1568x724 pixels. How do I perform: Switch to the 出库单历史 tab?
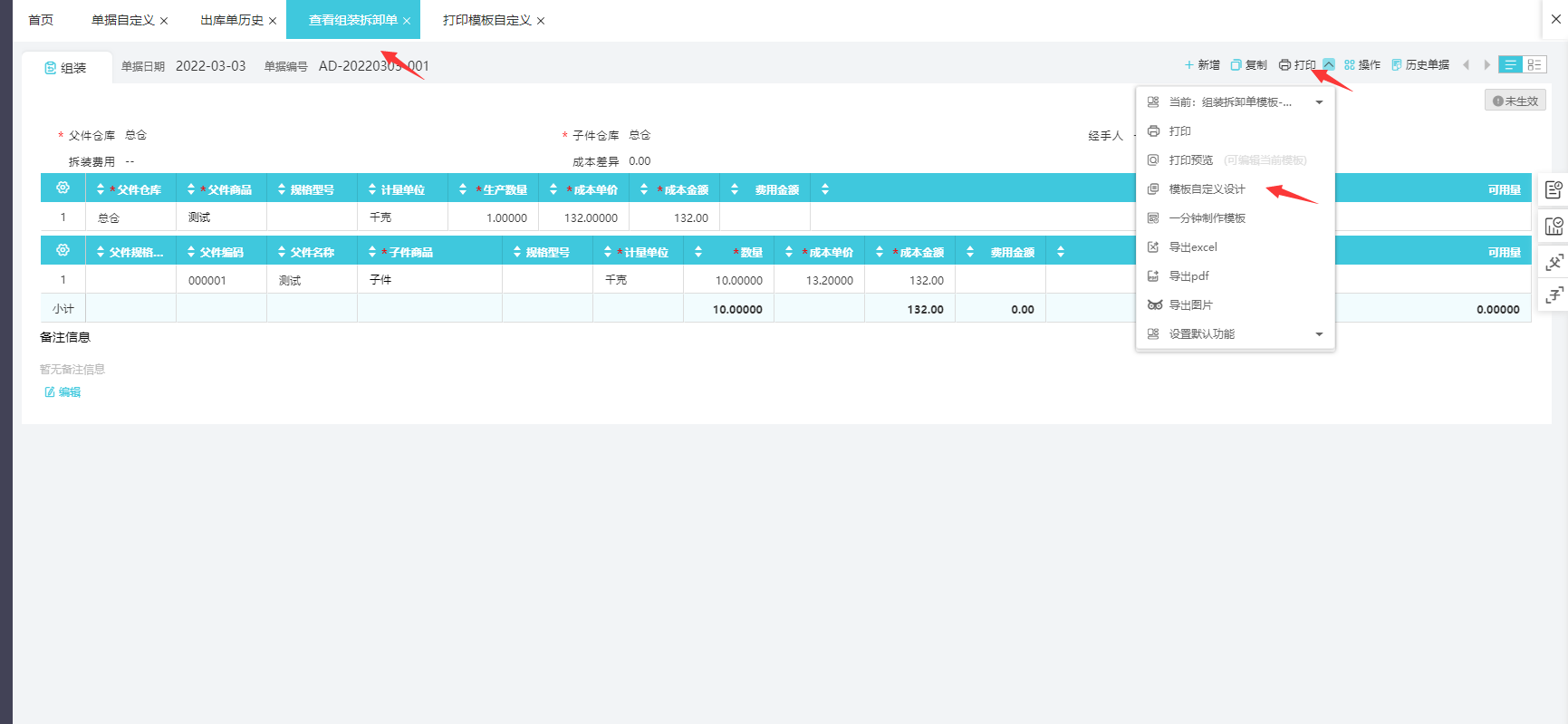coord(231,20)
